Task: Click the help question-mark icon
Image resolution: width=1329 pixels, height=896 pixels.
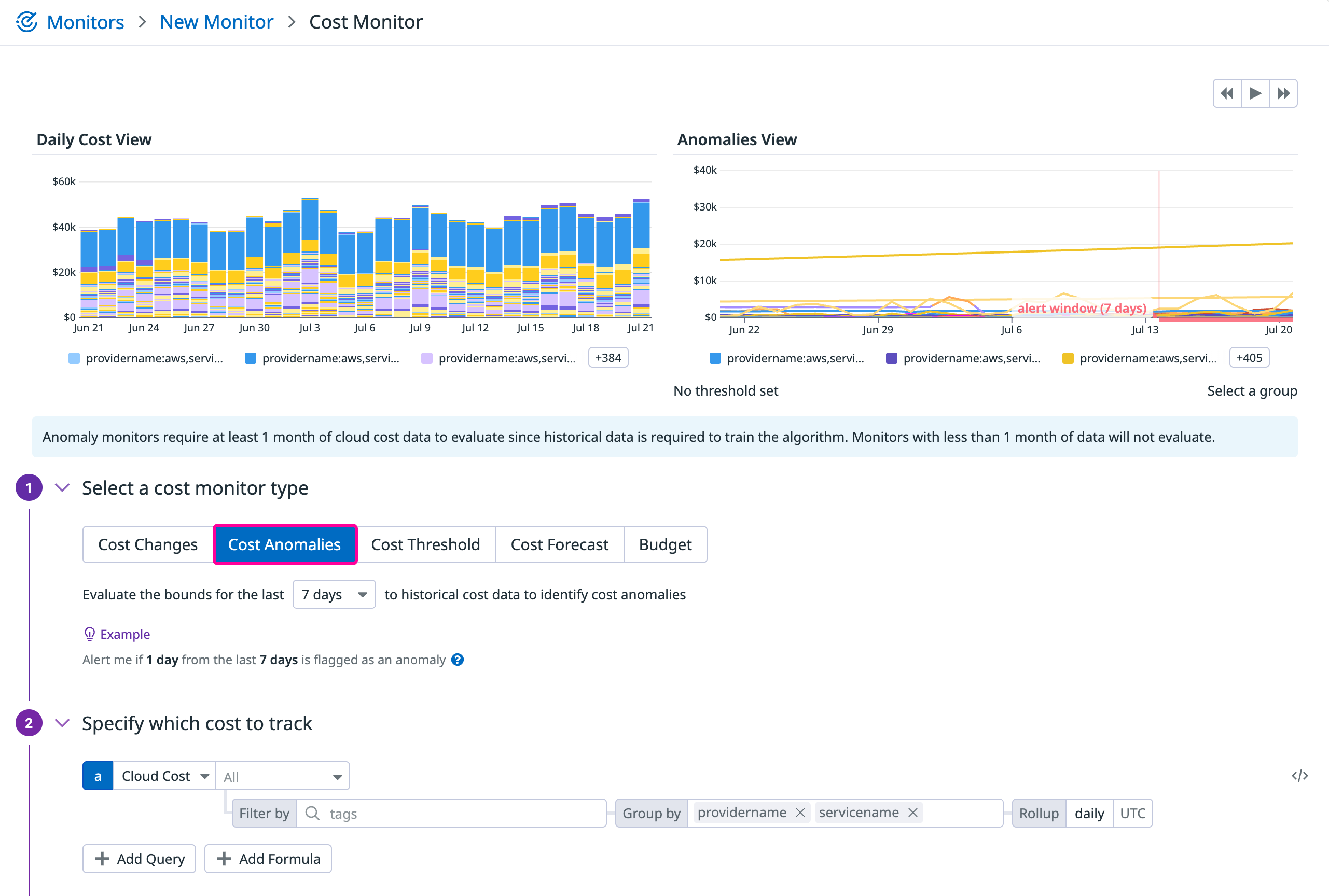Action: [x=458, y=660]
